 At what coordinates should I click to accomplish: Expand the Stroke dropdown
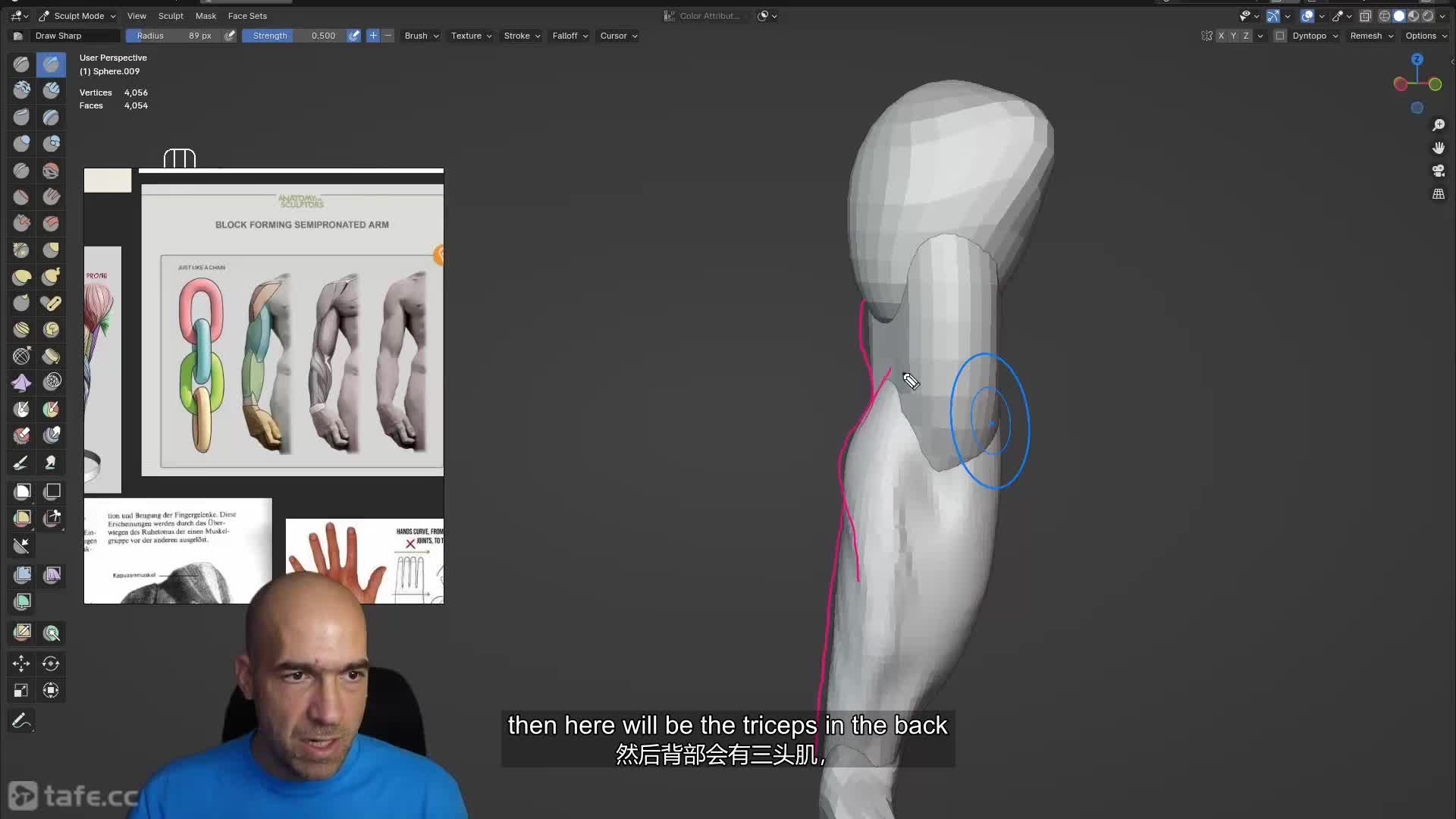(522, 36)
